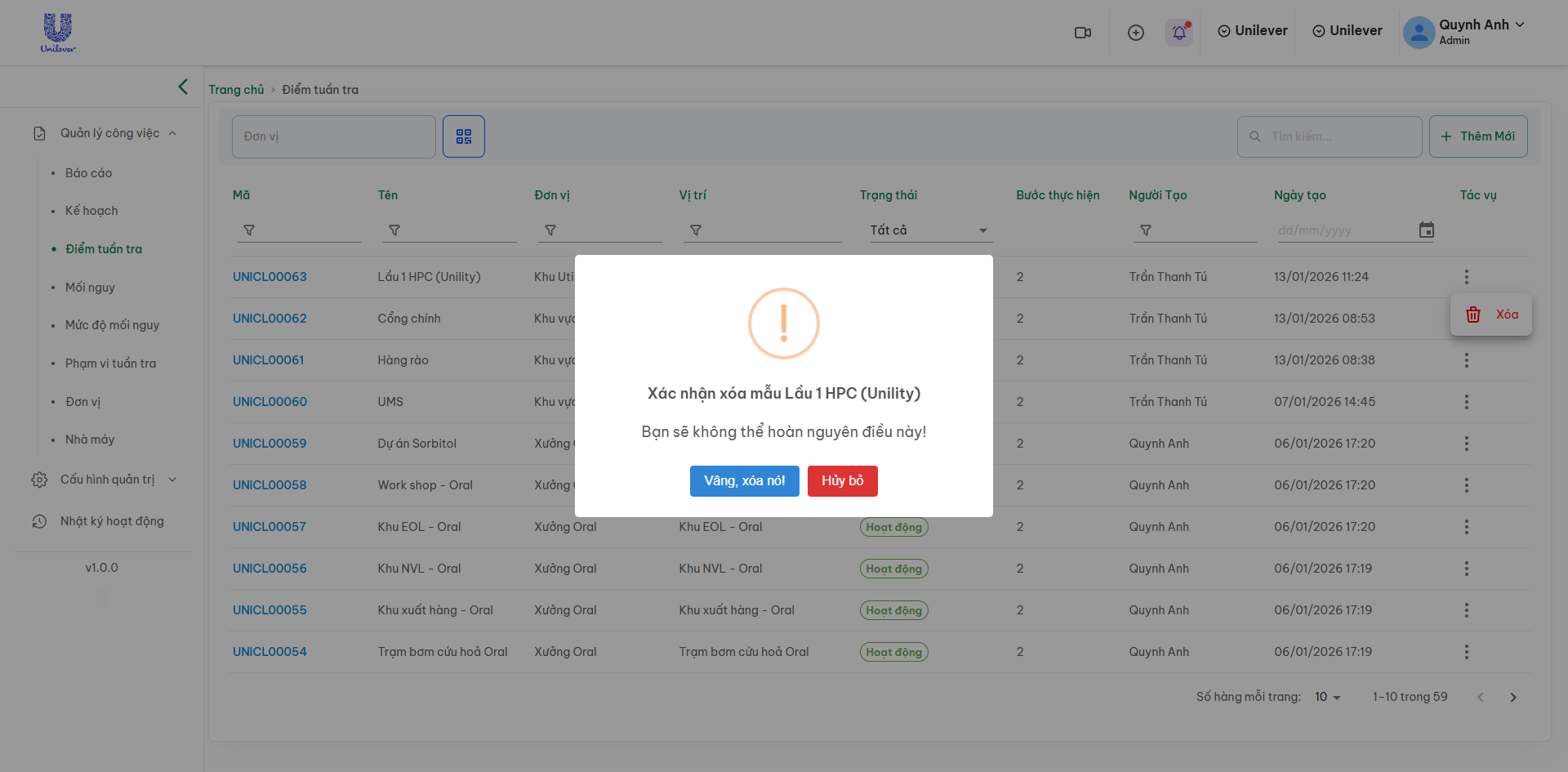Expand the Cấu hình quản trị menu
1568x772 pixels.
pyautogui.click(x=106, y=480)
